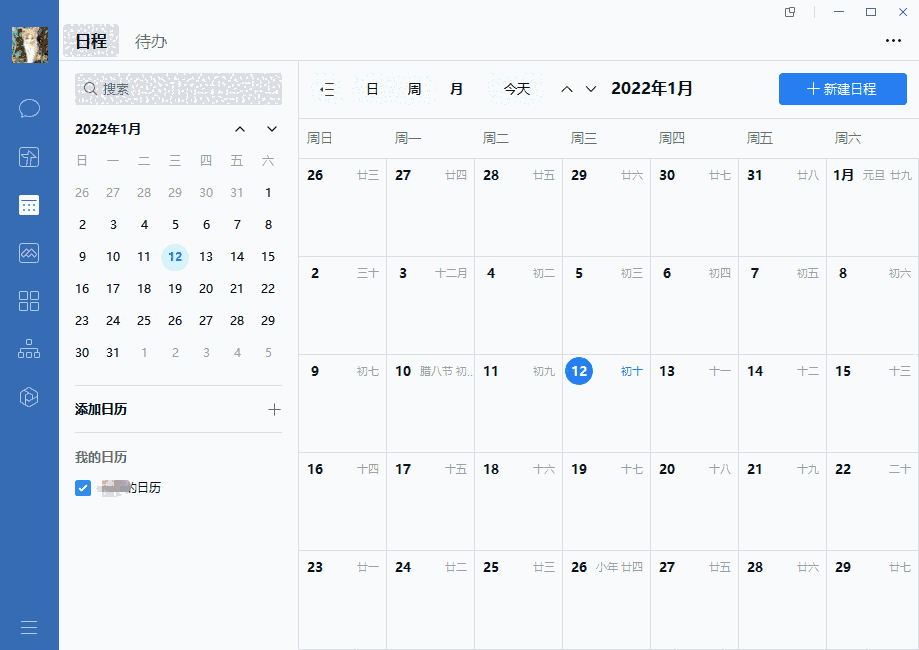
Task: Navigate to next period in main calendar
Action: [x=591, y=89]
